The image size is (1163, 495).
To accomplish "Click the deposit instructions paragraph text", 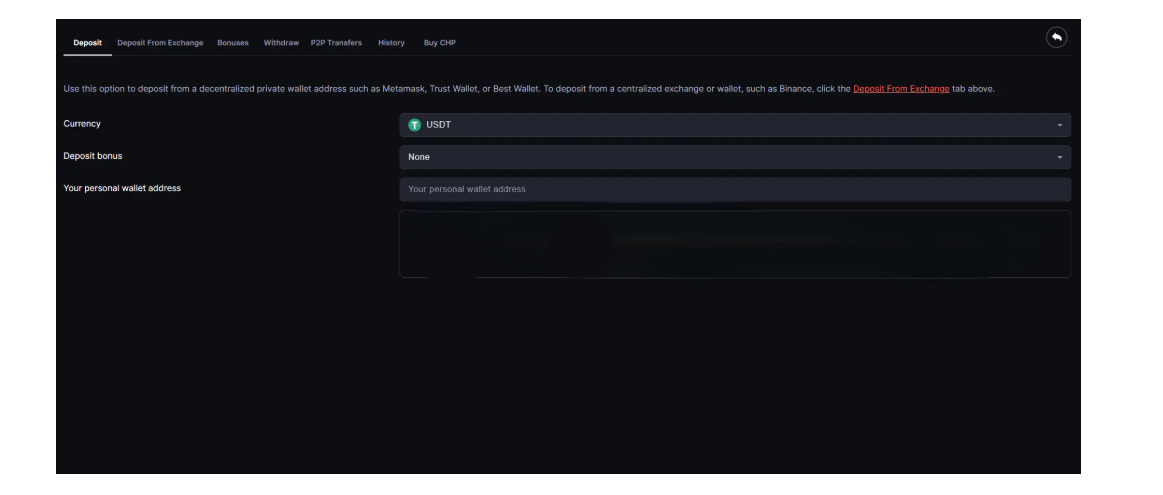I will (x=400, y=90).
